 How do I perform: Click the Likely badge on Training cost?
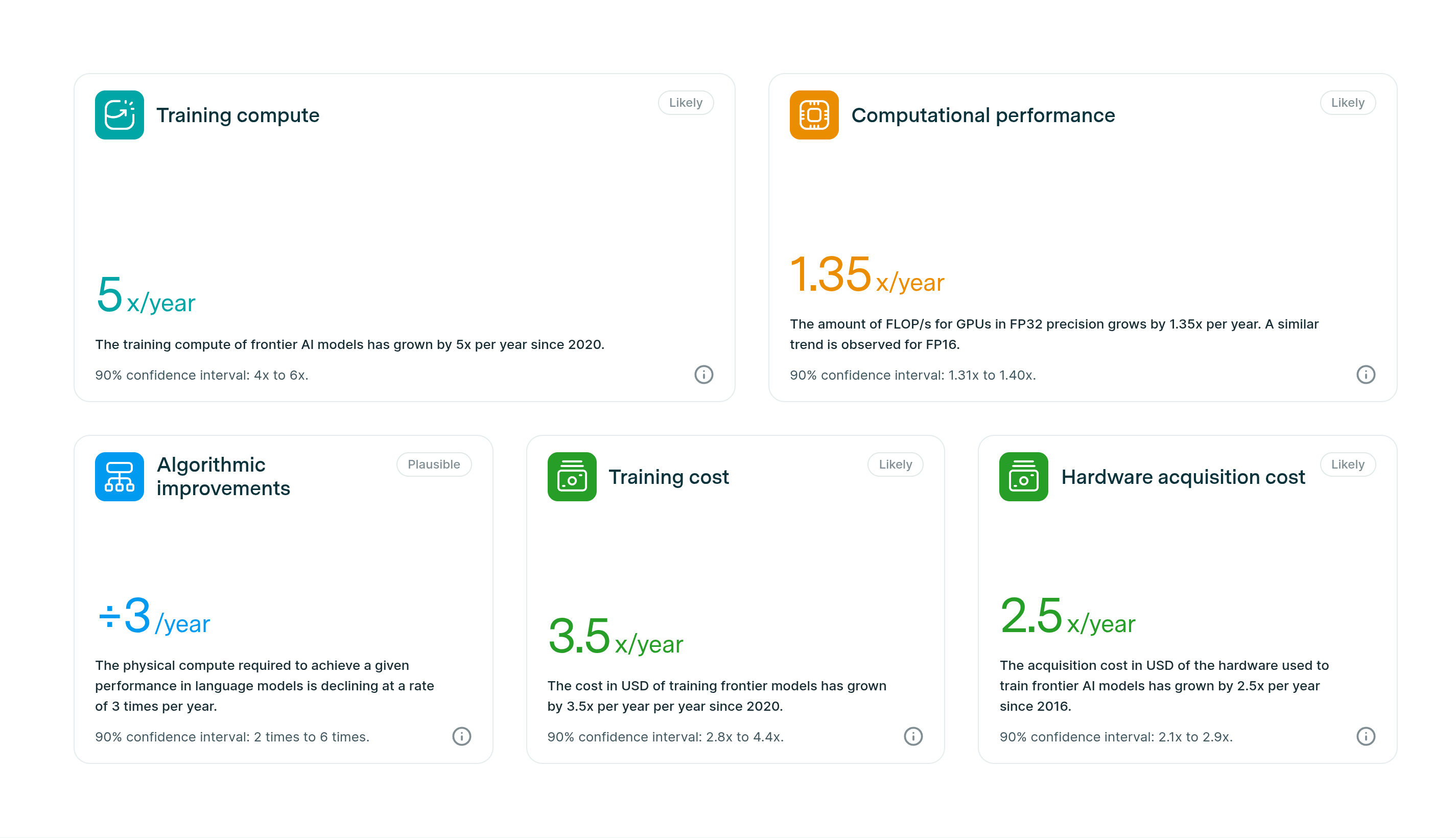[895, 464]
